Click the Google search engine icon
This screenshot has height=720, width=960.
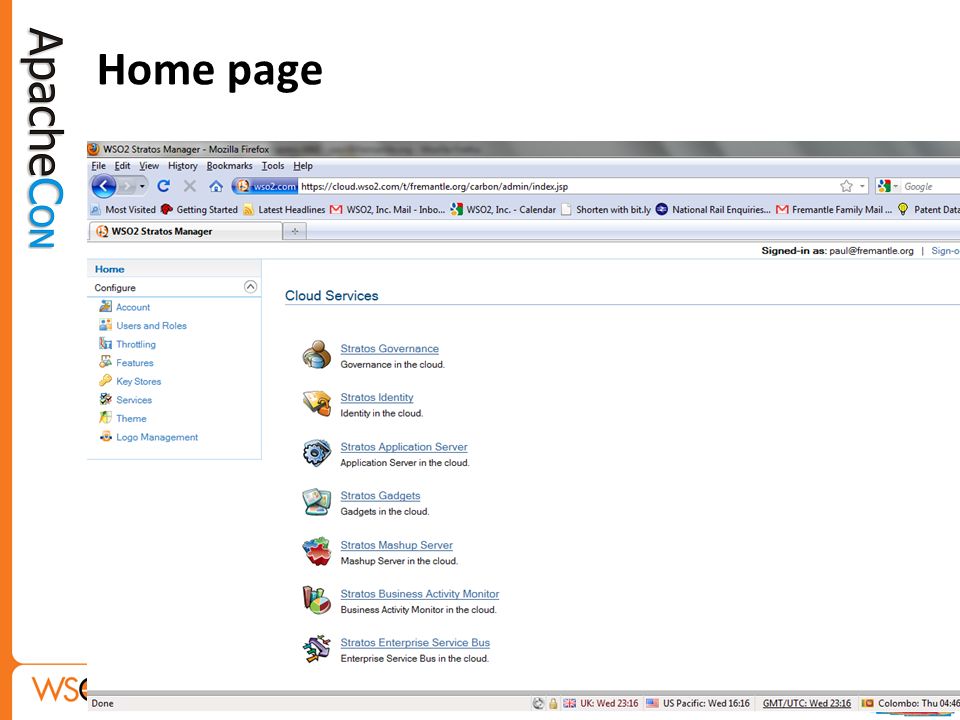pyautogui.click(x=883, y=186)
